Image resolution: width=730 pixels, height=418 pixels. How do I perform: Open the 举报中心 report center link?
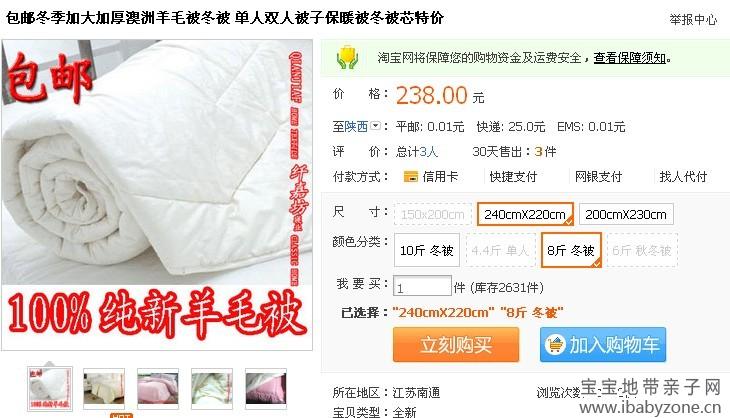click(693, 19)
